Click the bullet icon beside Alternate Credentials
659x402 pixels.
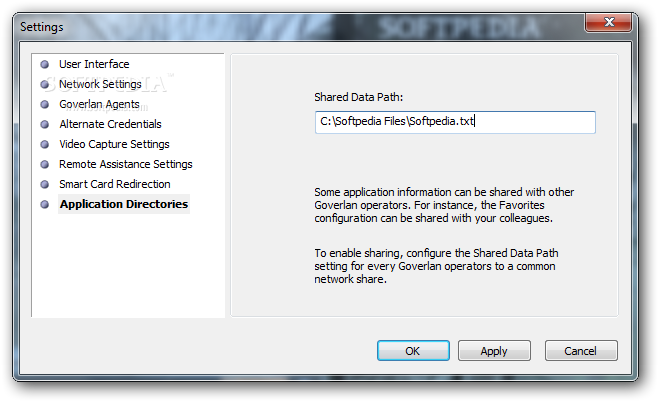pyautogui.click(x=45, y=124)
